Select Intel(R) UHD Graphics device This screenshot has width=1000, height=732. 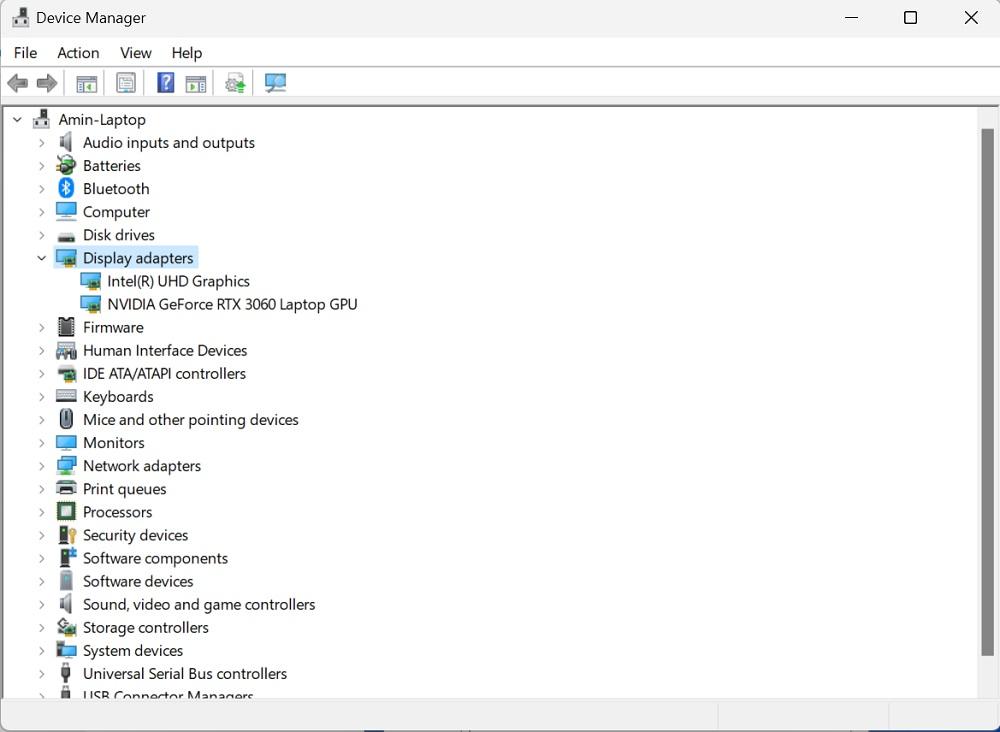tap(178, 282)
